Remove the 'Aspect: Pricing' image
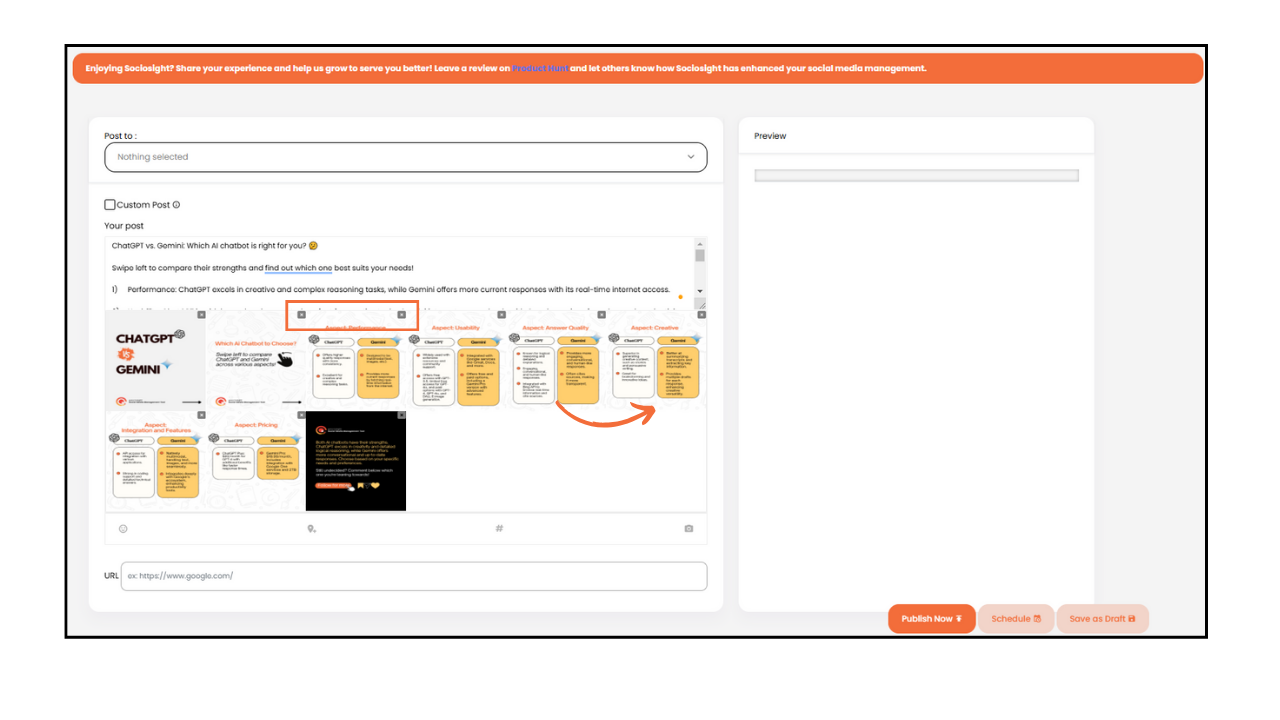The image size is (1280, 720). click(x=301, y=415)
